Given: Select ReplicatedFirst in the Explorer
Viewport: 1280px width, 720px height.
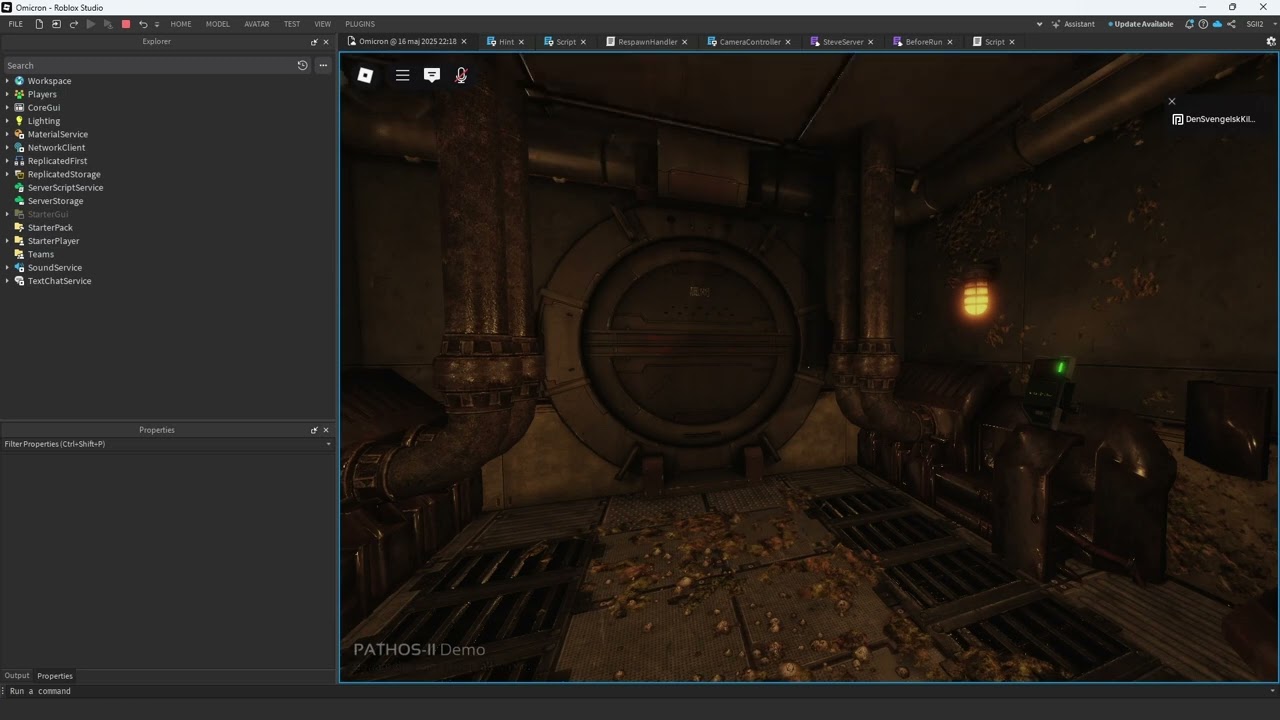Looking at the screenshot, I should click(x=57, y=161).
